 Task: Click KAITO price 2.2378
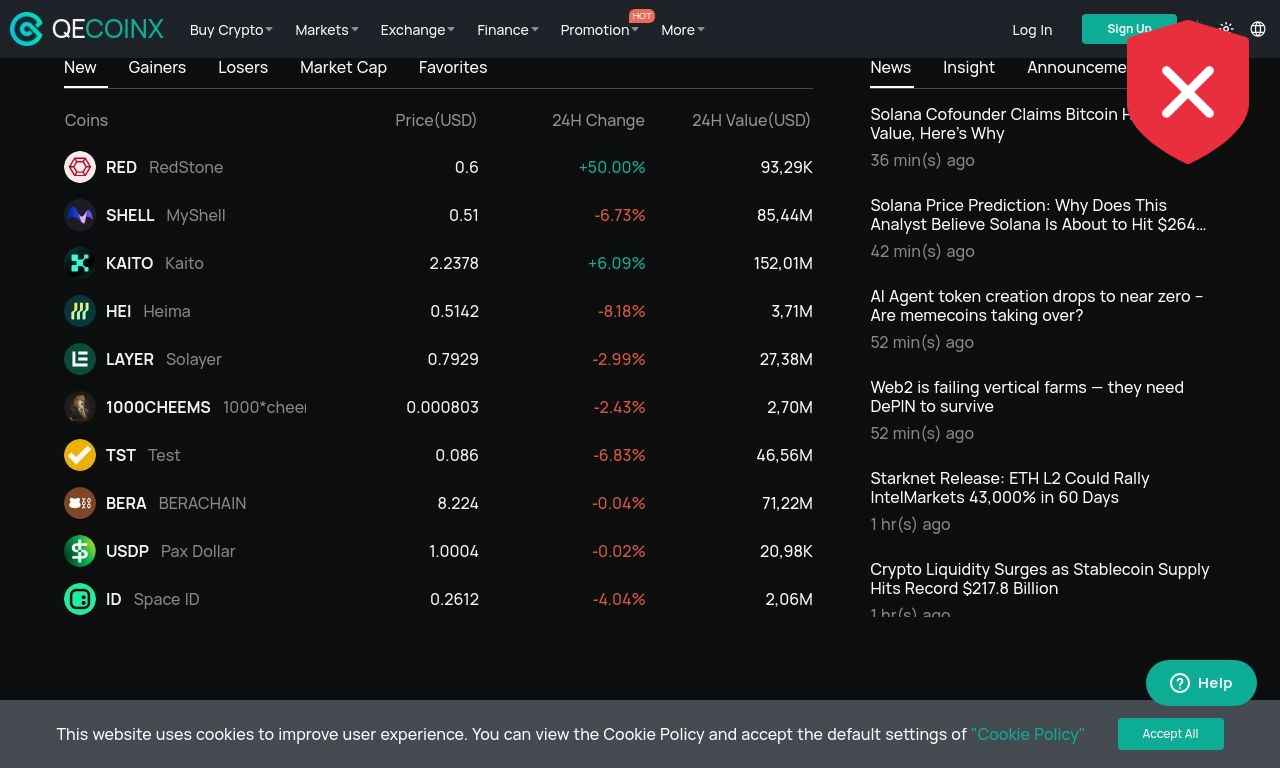pos(454,263)
